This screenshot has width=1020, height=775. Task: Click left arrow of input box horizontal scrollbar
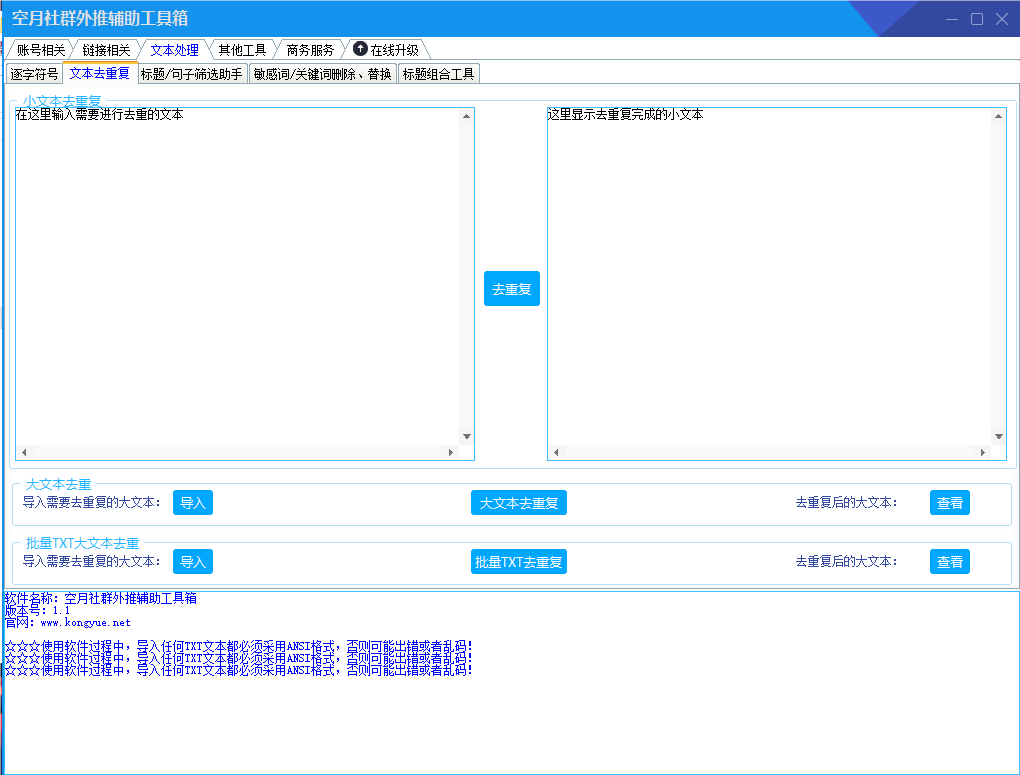[x=24, y=452]
